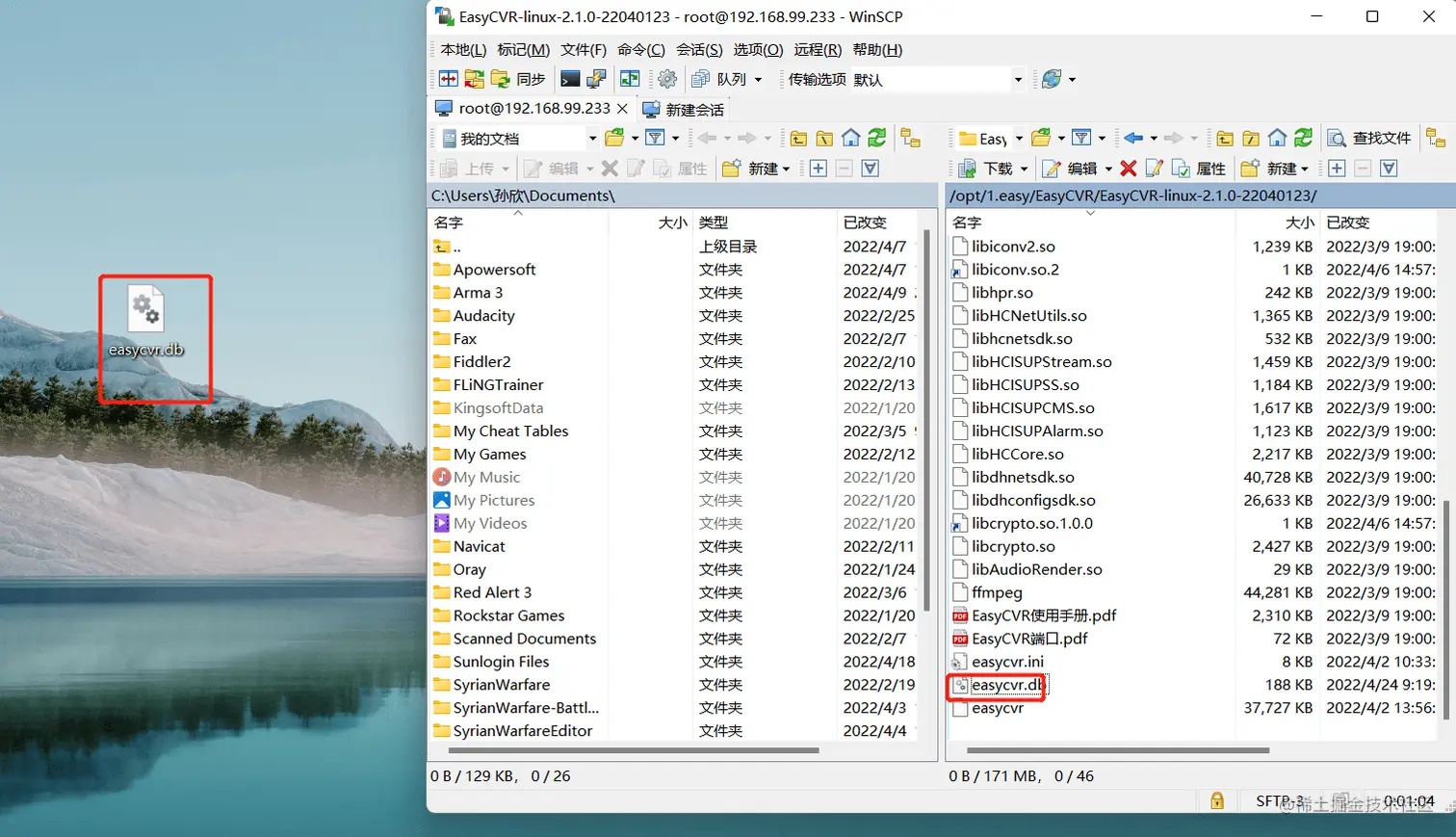Click the 查找文件 find files button
Screen dimensions: 1456x837
(1368, 139)
